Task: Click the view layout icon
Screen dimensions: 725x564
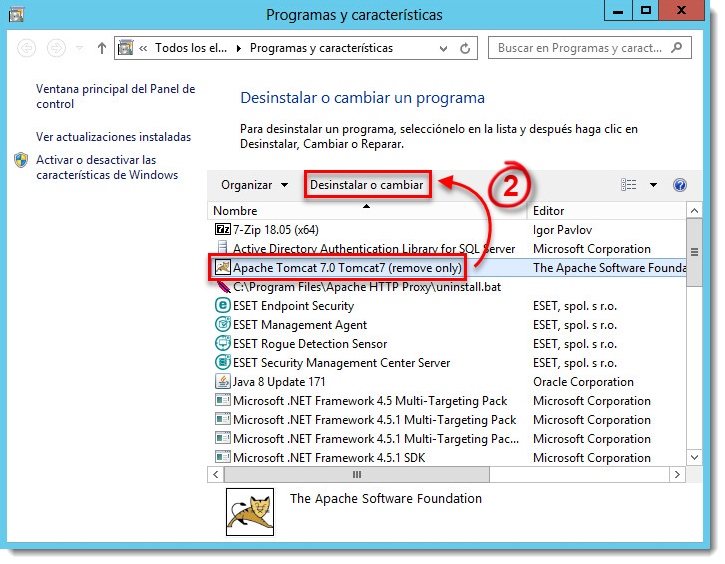Action: [x=628, y=185]
